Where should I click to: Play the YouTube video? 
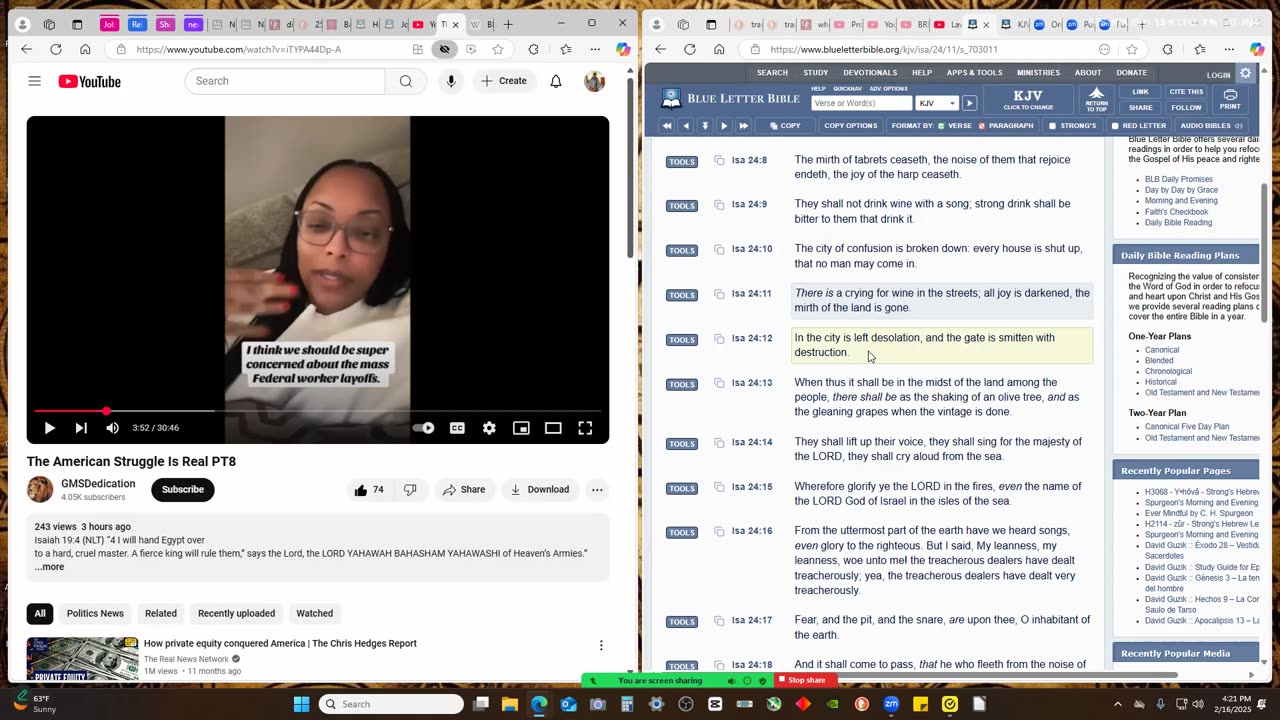tap(49, 428)
